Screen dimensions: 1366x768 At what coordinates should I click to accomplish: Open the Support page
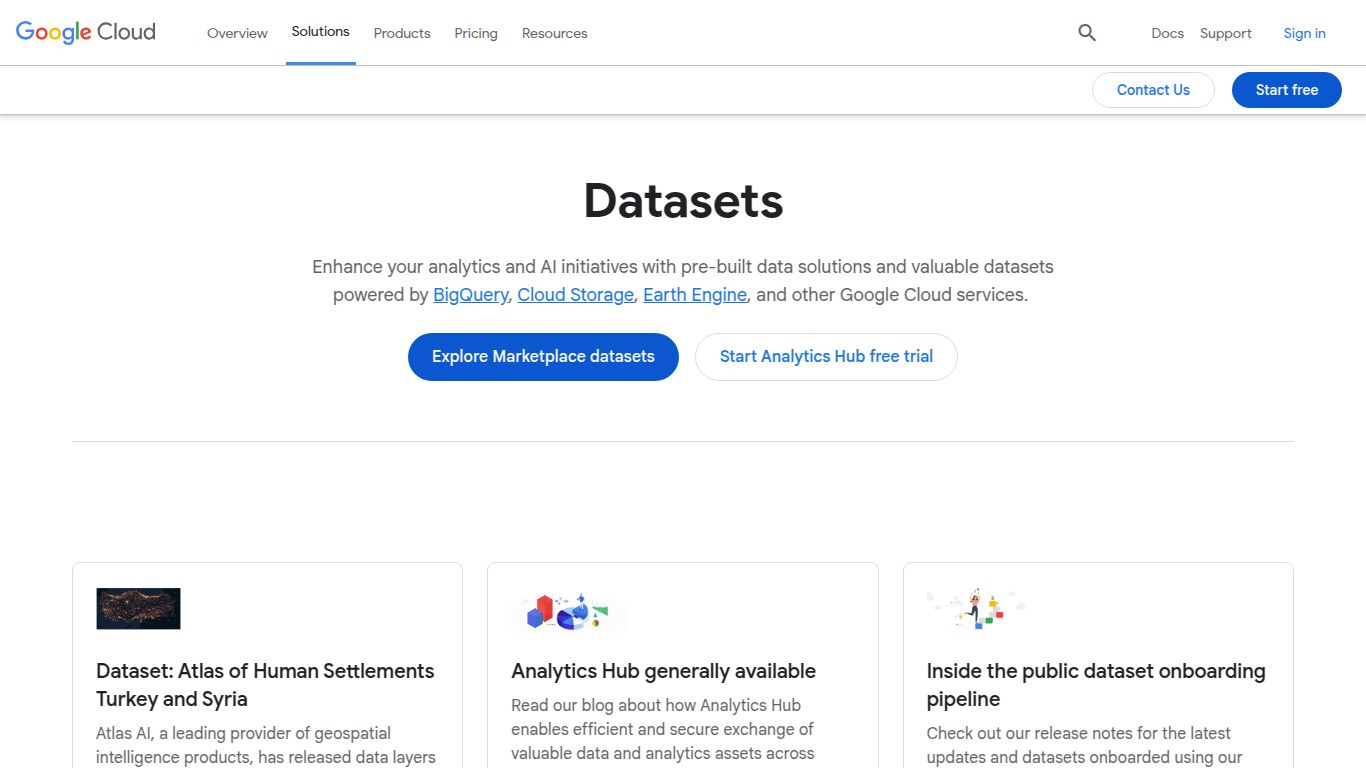coord(1225,33)
